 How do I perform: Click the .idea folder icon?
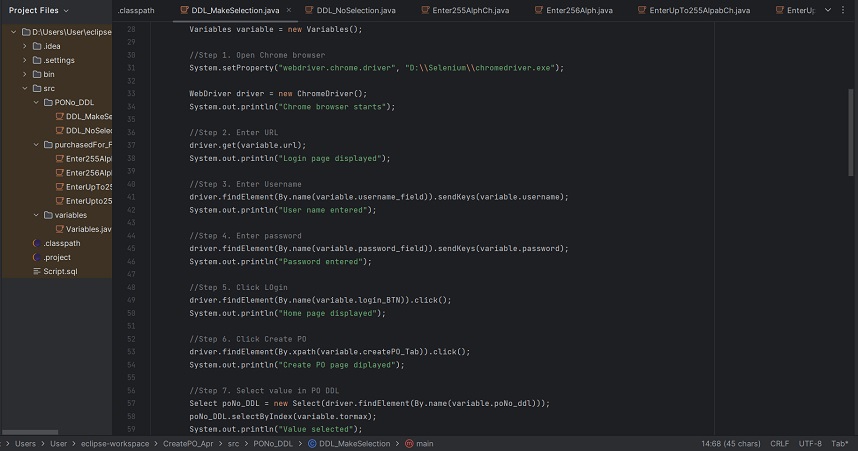[37, 46]
